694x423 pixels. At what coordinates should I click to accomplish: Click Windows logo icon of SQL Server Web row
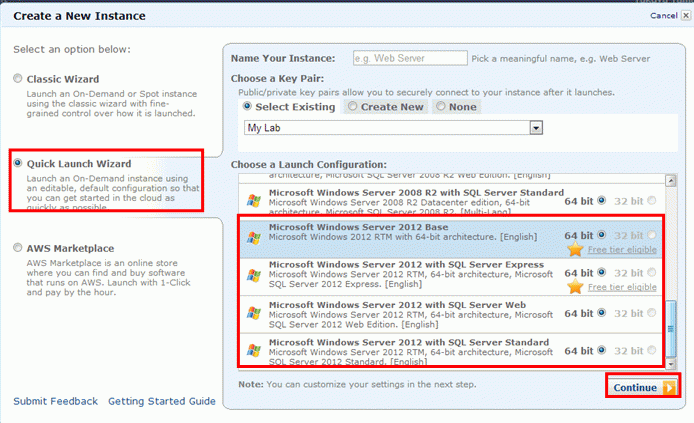coord(254,313)
